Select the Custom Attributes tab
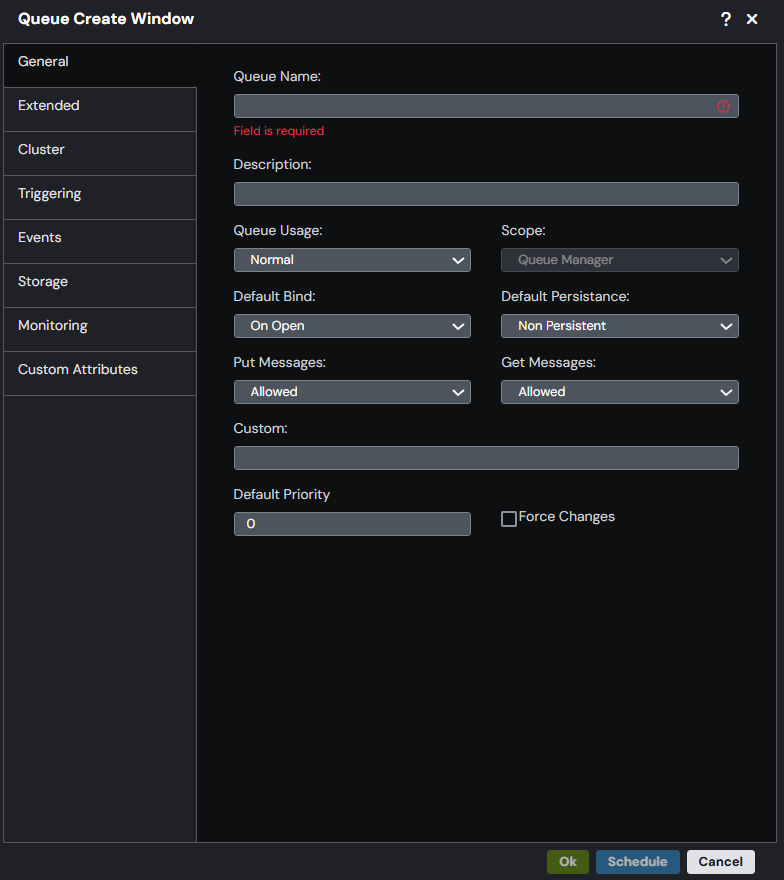This screenshot has width=784, height=880. (100, 374)
